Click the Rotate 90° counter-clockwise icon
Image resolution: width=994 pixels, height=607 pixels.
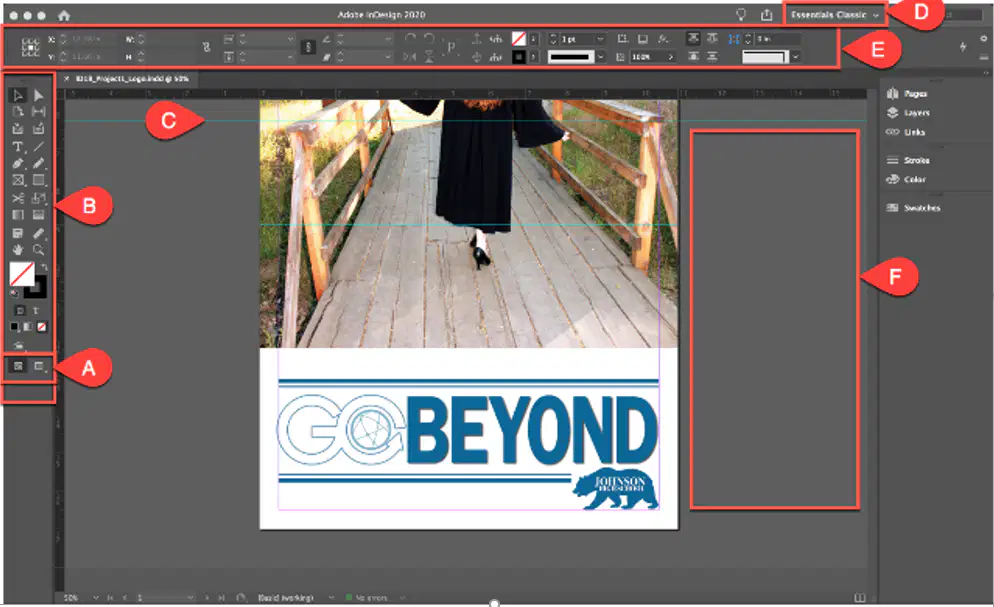tap(429, 39)
